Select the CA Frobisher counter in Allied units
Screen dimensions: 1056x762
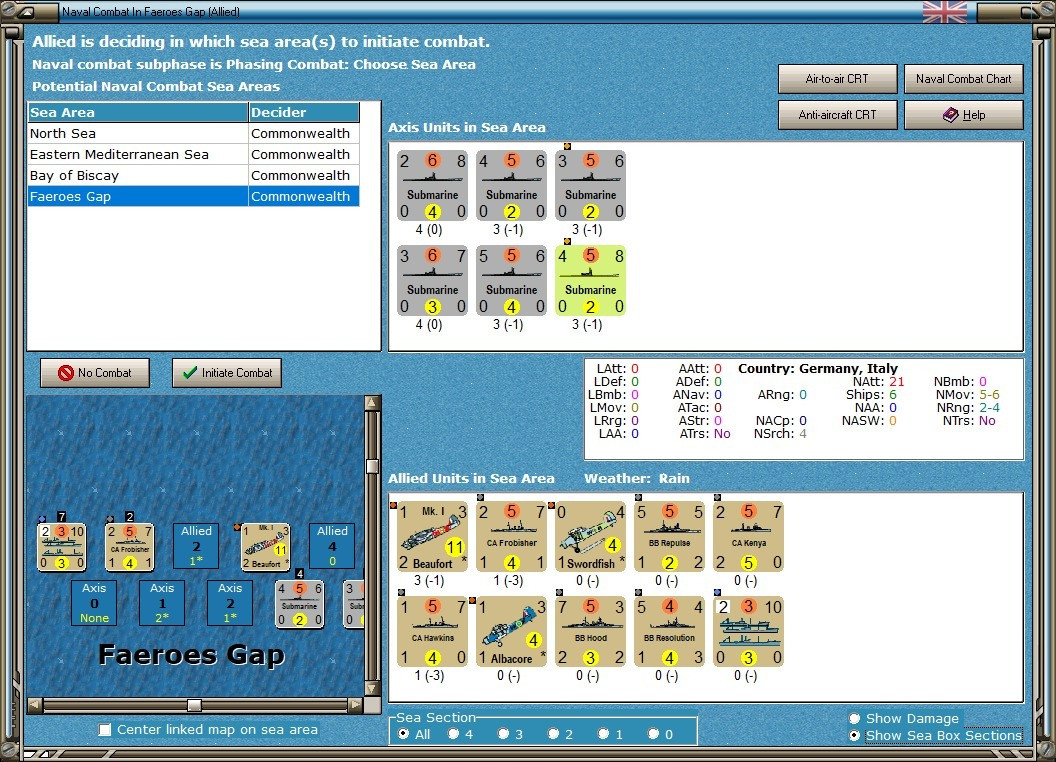click(x=511, y=536)
